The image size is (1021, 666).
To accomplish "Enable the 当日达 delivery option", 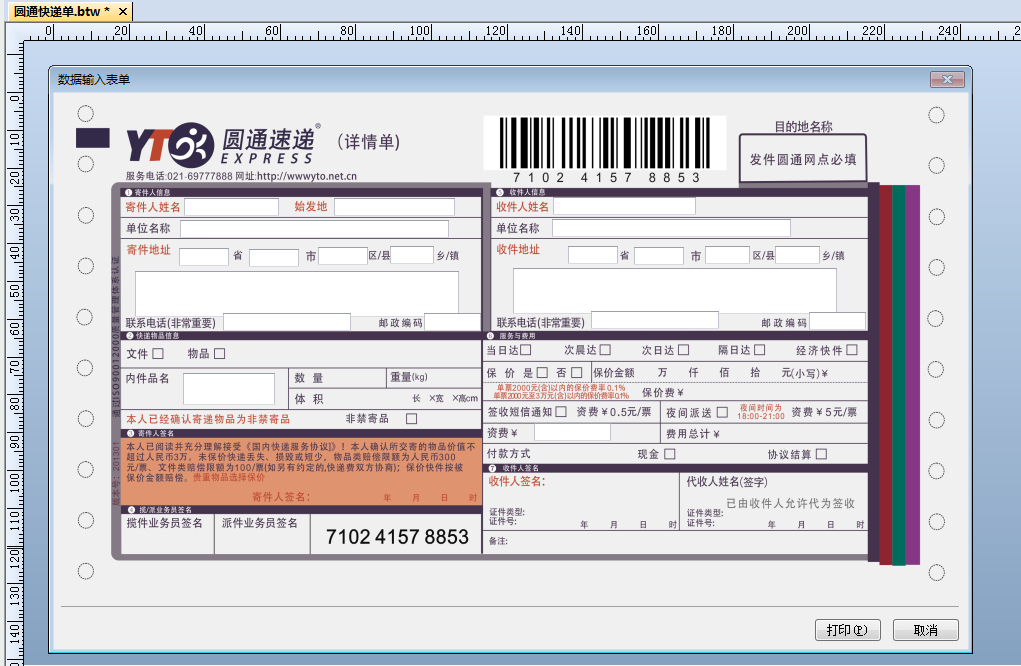I will click(x=523, y=350).
